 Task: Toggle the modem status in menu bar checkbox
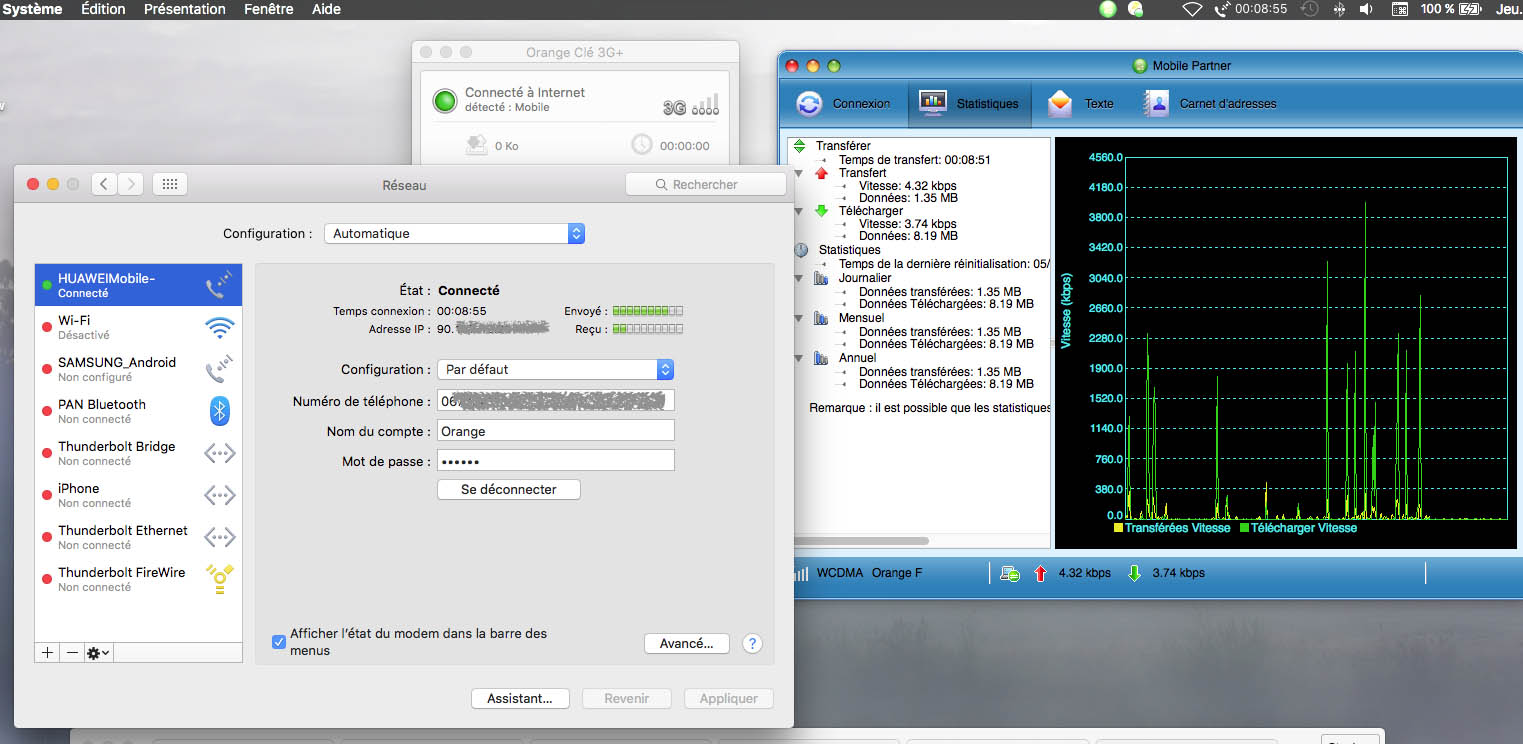coord(279,641)
